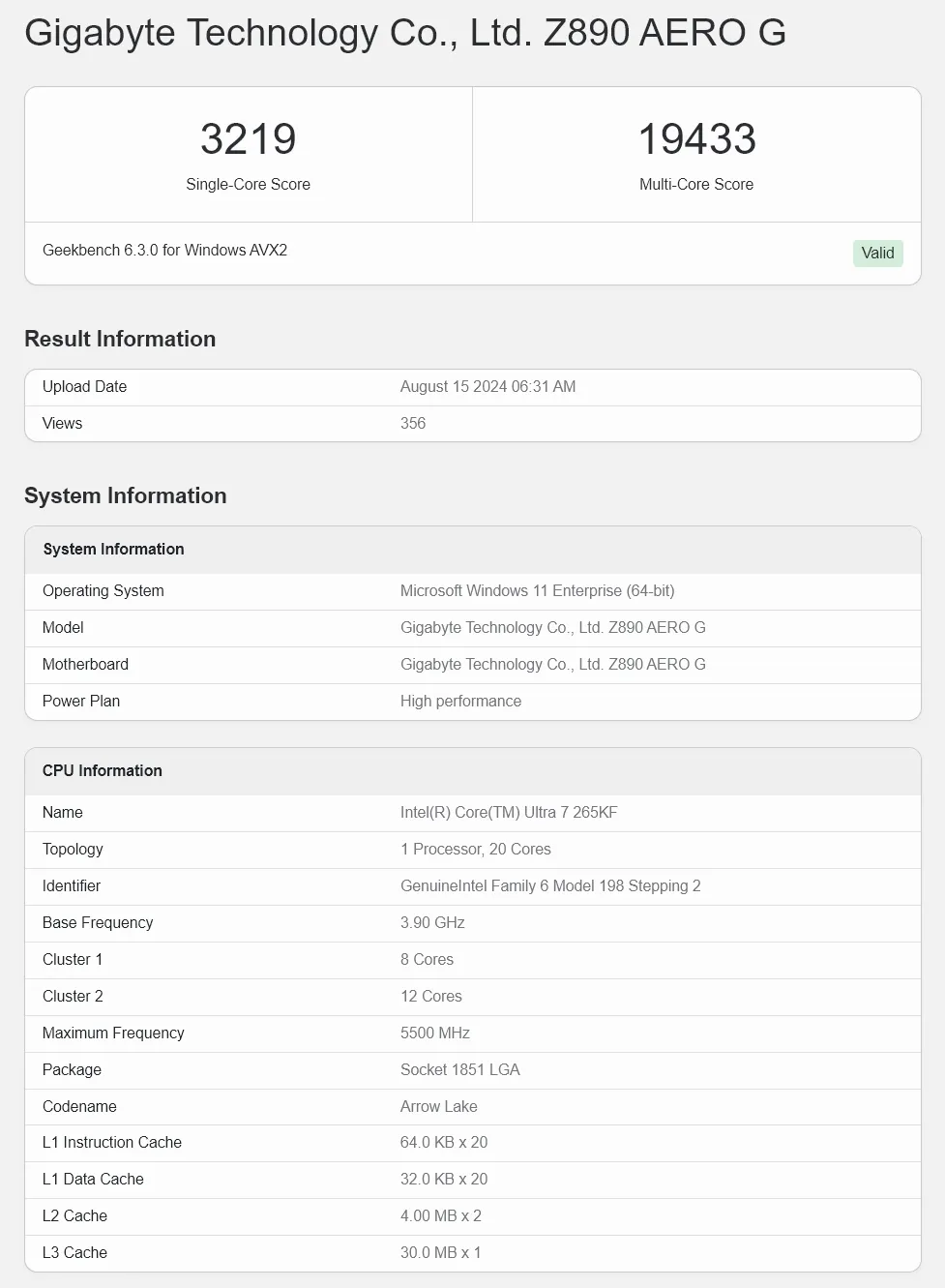Click the Operating System value Windows 11 Enterprise

[x=538, y=590]
